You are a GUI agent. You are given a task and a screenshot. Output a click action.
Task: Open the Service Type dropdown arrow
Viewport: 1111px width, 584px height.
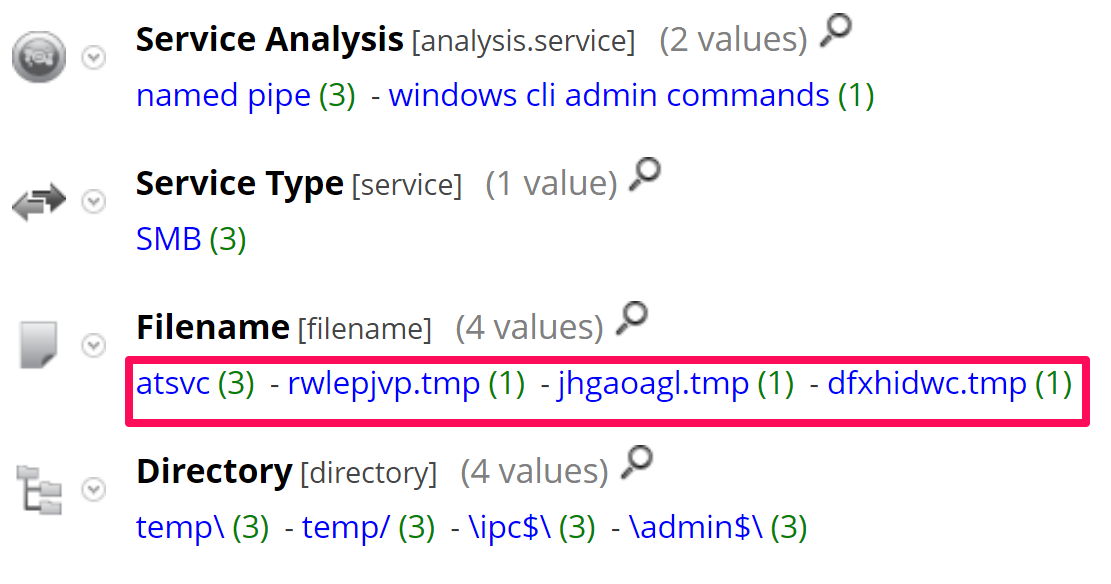(93, 202)
